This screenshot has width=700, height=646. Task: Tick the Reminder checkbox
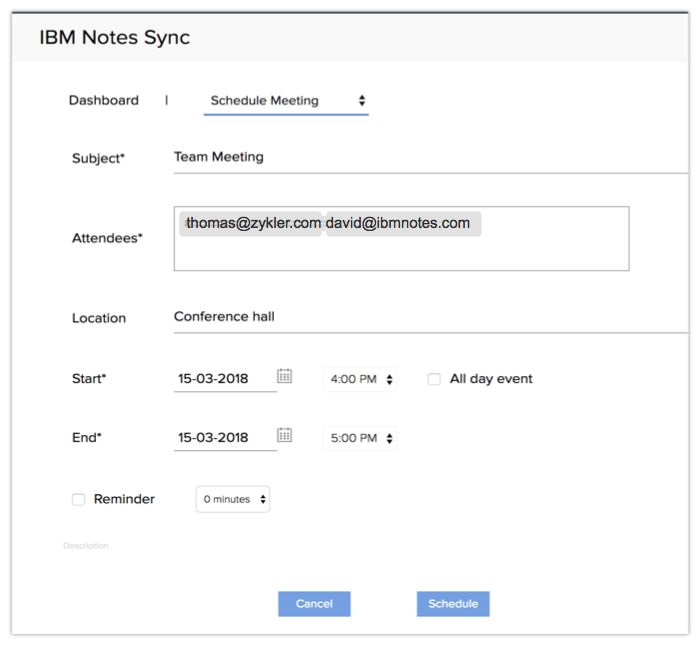[79, 499]
